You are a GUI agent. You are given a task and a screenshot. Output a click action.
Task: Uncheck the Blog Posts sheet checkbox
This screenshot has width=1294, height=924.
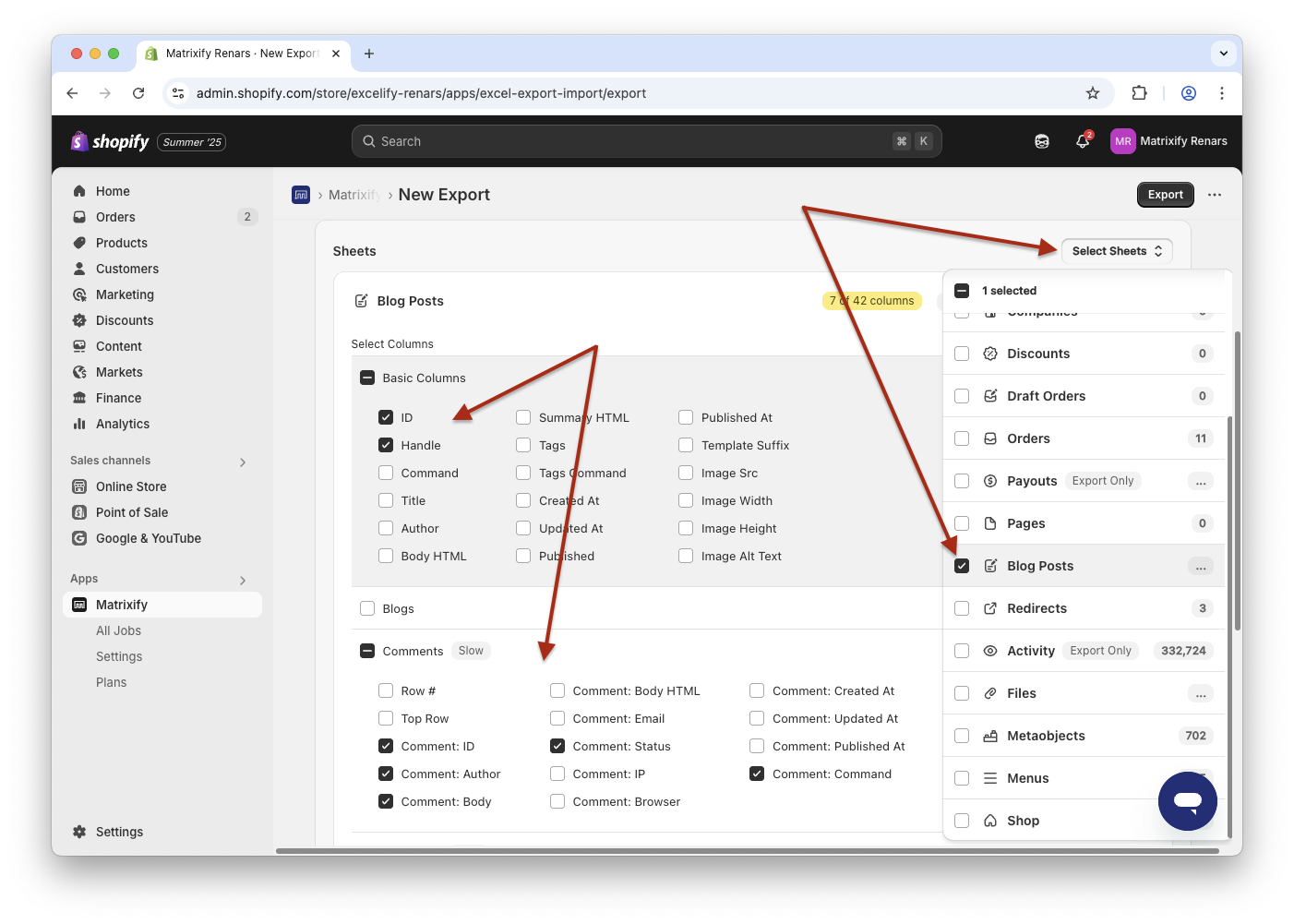(x=962, y=566)
